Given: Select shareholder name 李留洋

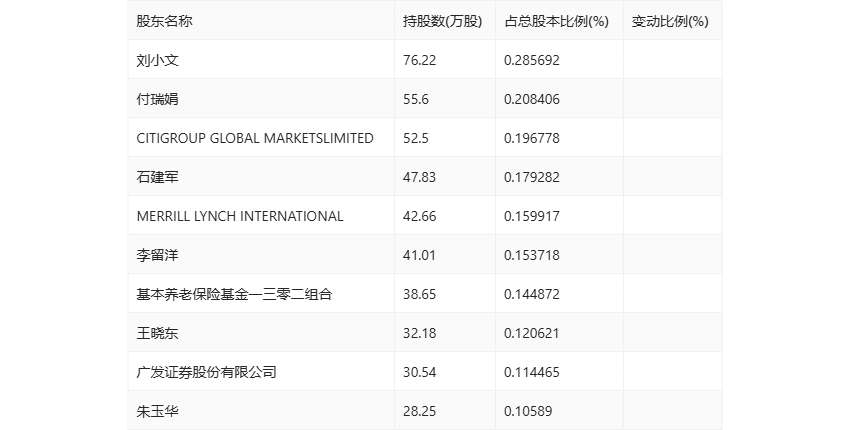Looking at the screenshot, I should pyautogui.click(x=157, y=255).
